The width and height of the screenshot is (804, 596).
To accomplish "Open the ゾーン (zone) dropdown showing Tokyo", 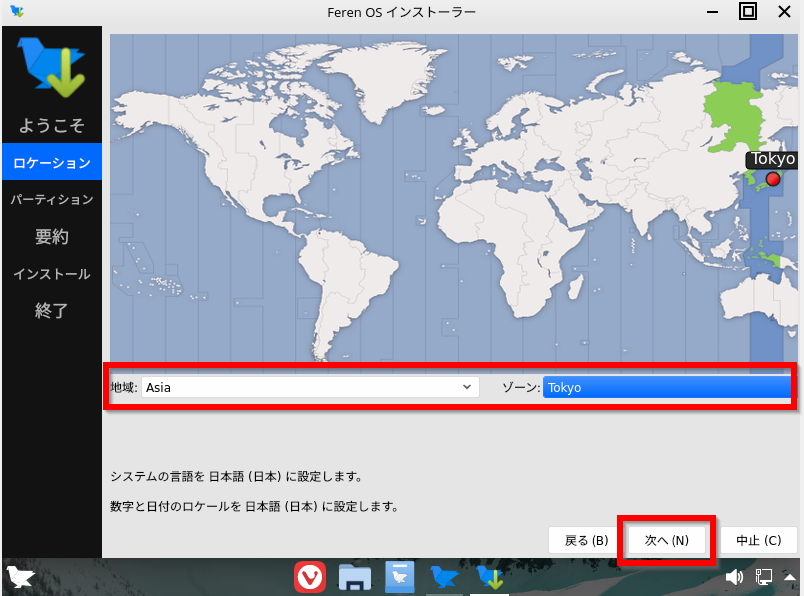I will coord(668,387).
